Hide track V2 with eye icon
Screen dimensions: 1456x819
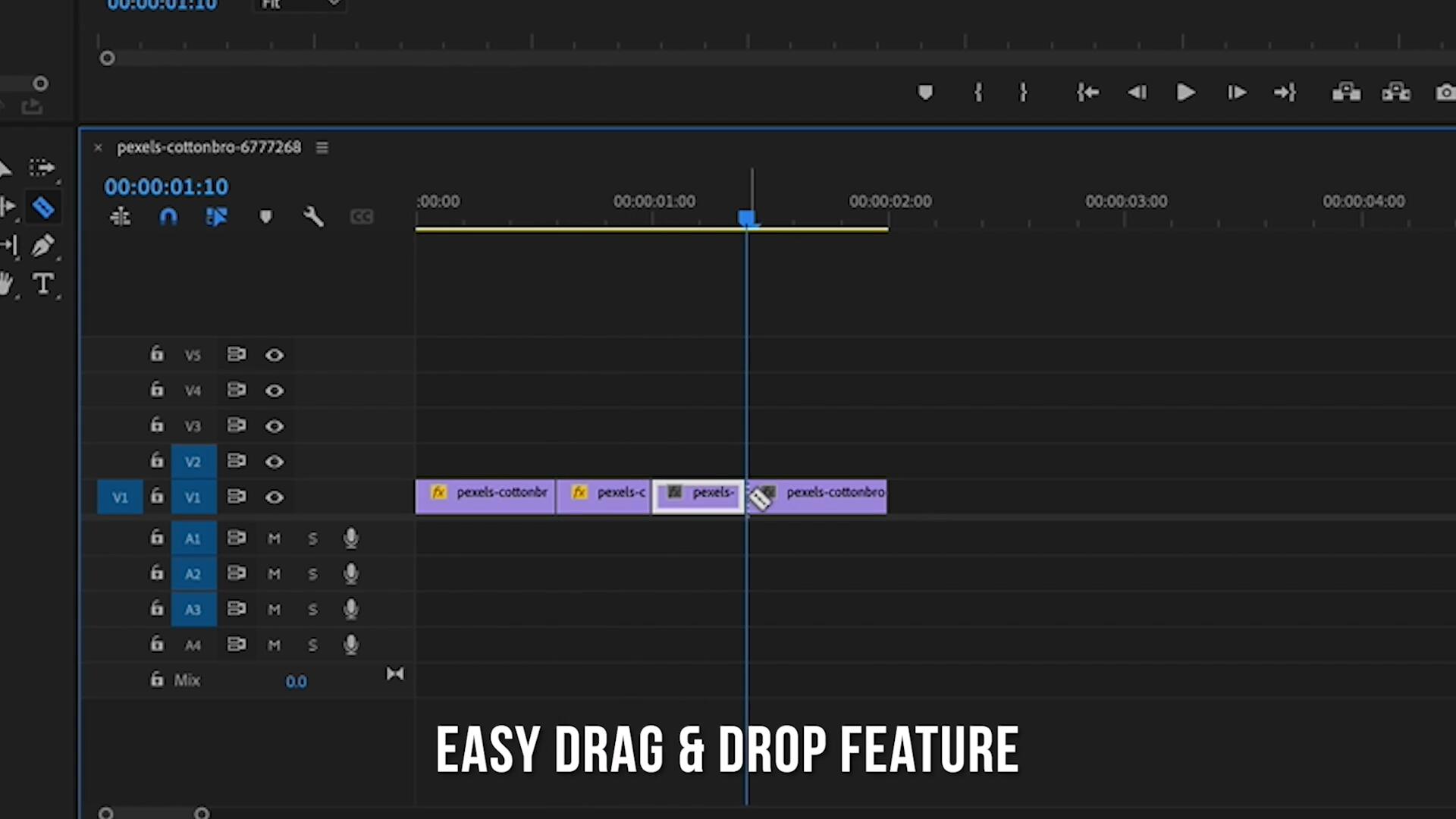tap(275, 461)
